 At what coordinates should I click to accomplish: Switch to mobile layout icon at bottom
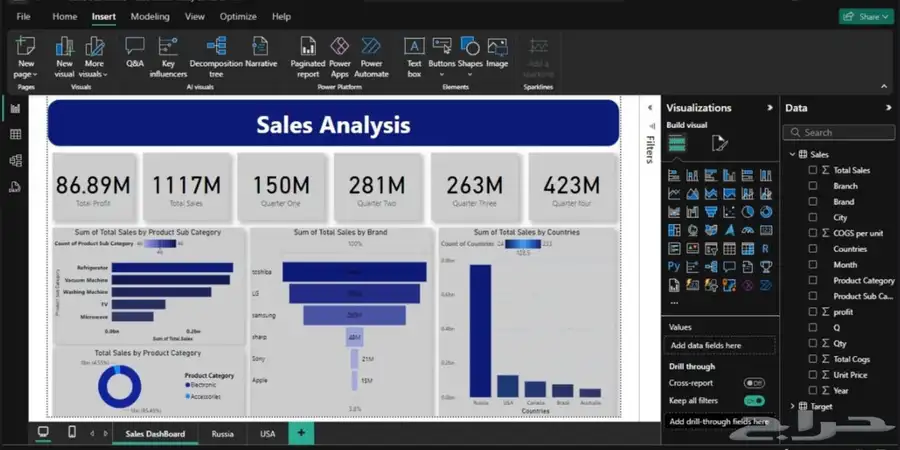click(72, 432)
